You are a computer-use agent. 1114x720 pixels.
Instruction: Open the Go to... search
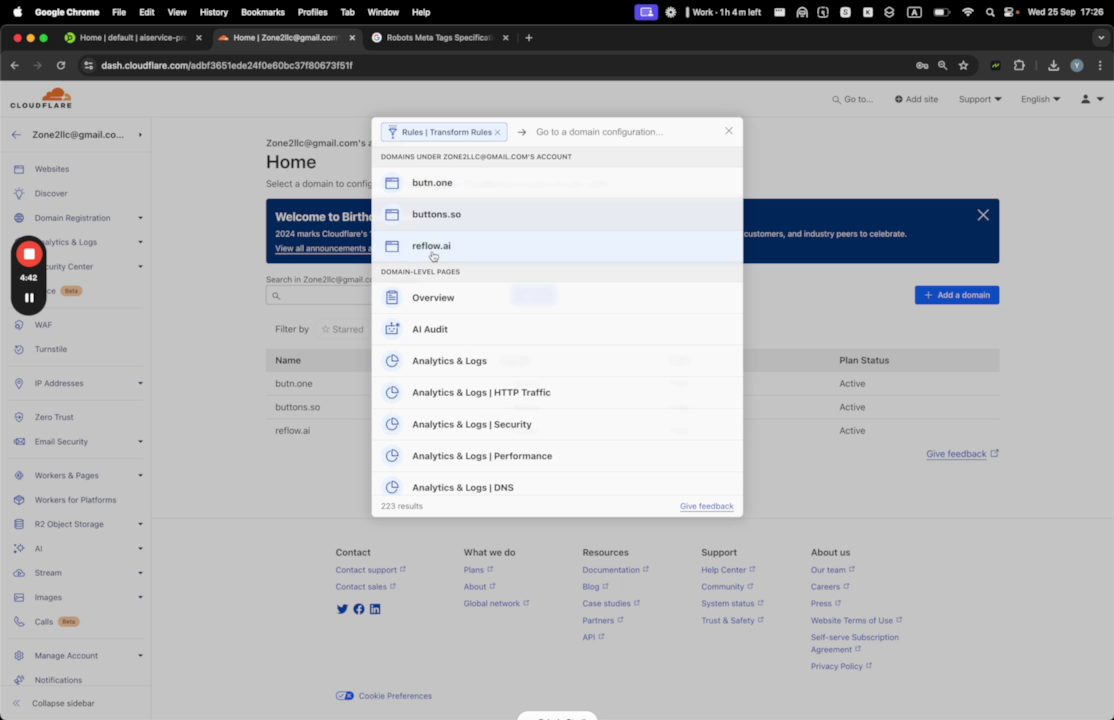pos(853,100)
